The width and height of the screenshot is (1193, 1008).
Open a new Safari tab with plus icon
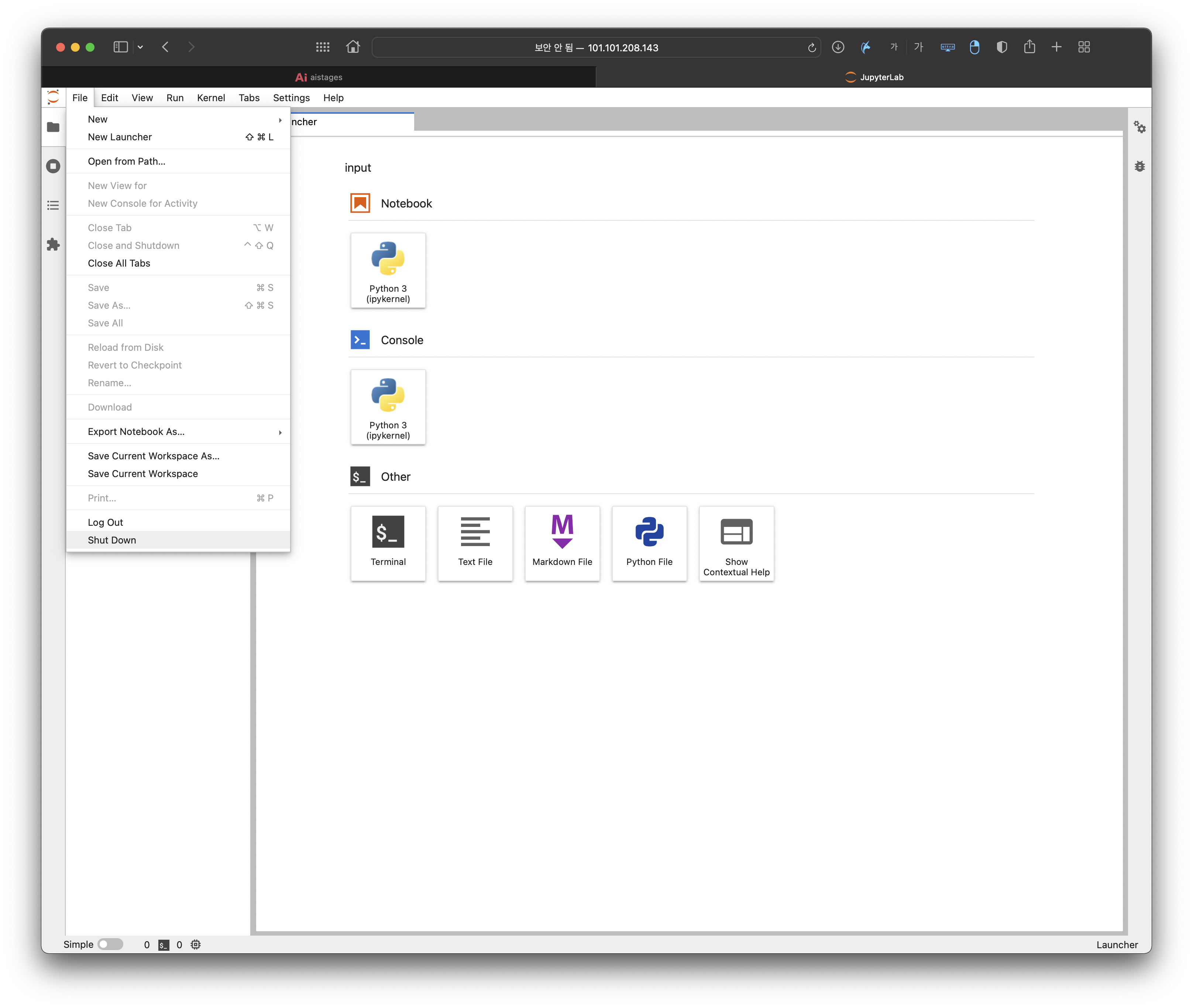tap(1056, 47)
